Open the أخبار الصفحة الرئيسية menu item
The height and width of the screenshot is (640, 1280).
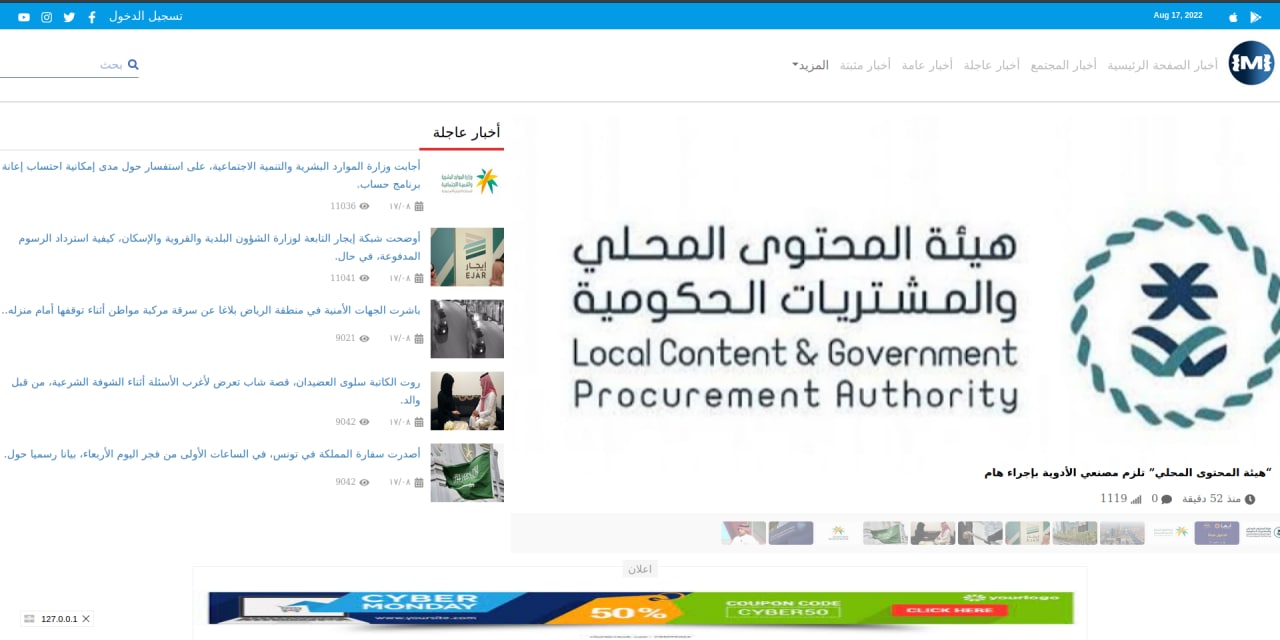[1162, 65]
